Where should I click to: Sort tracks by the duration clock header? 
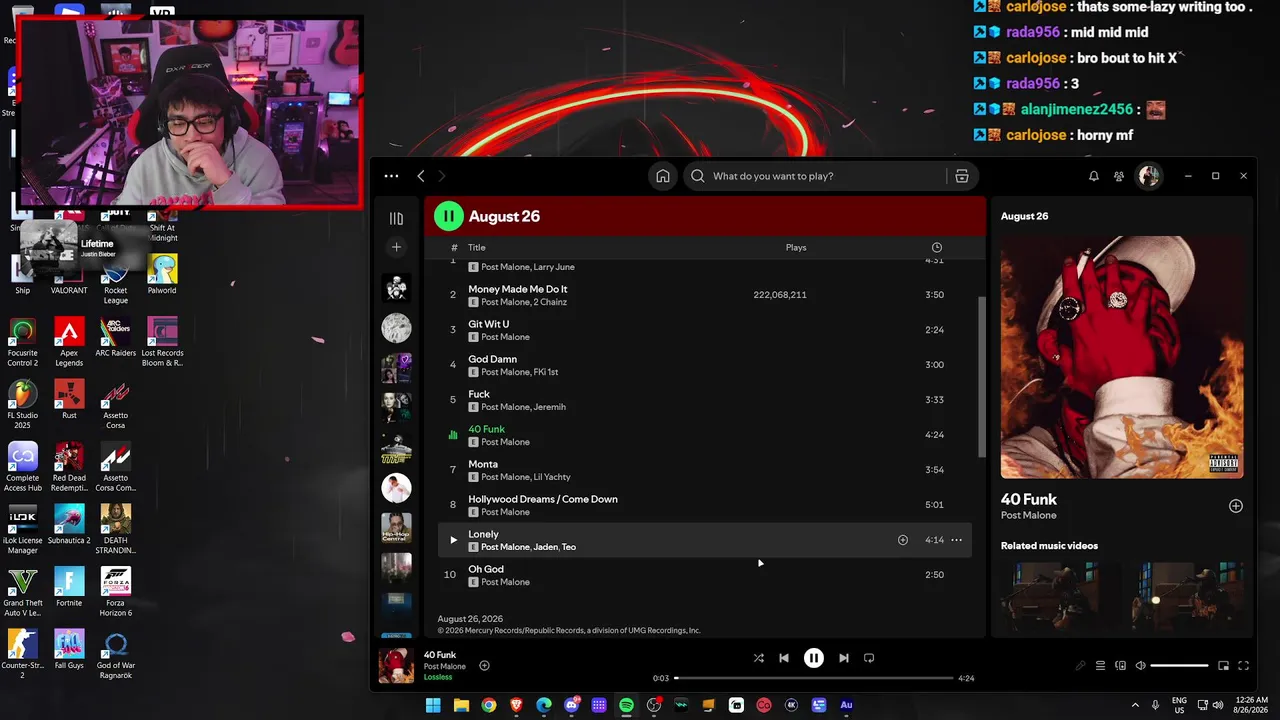tap(937, 248)
